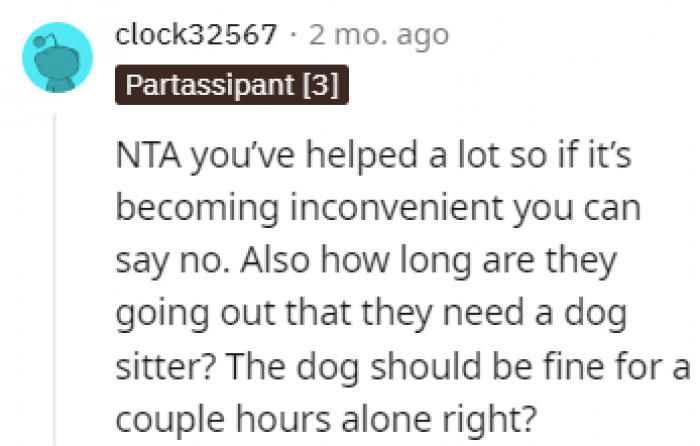Screen dimensions: 700x446
Task: Open the clock32567 username profile link
Action: pyautogui.click(x=196, y=36)
